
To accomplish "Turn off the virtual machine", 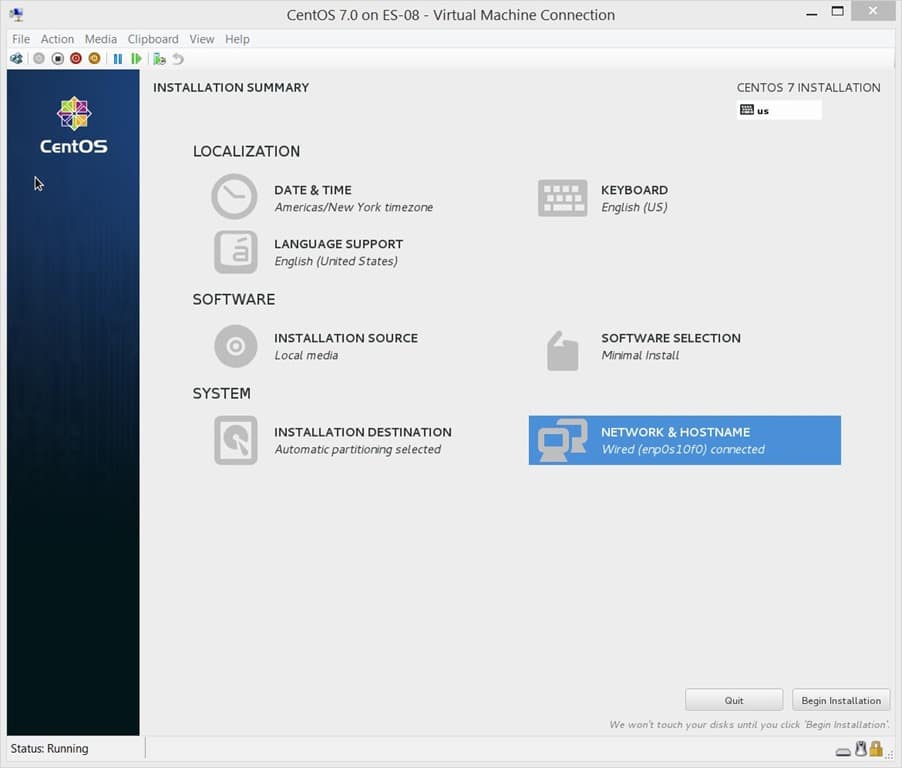I will (59, 58).
